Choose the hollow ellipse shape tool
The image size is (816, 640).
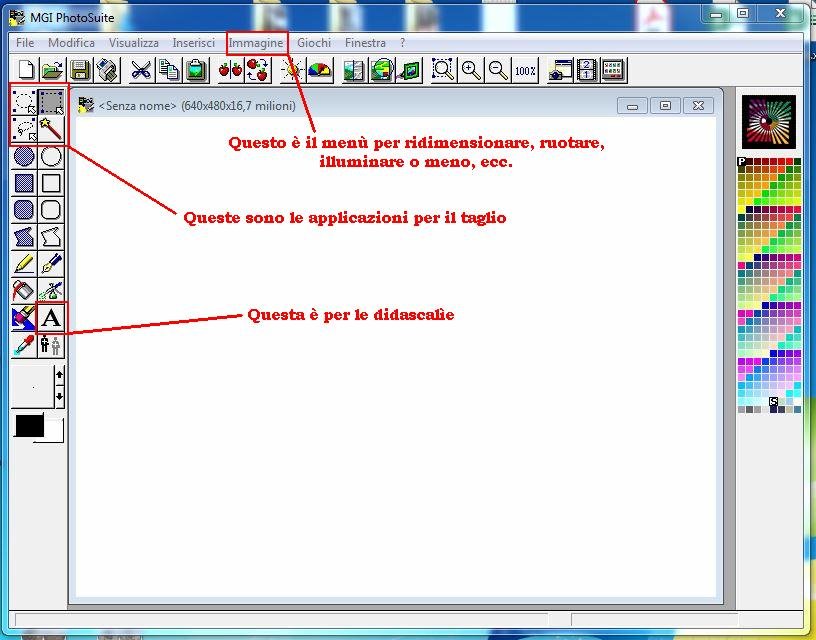(51, 156)
